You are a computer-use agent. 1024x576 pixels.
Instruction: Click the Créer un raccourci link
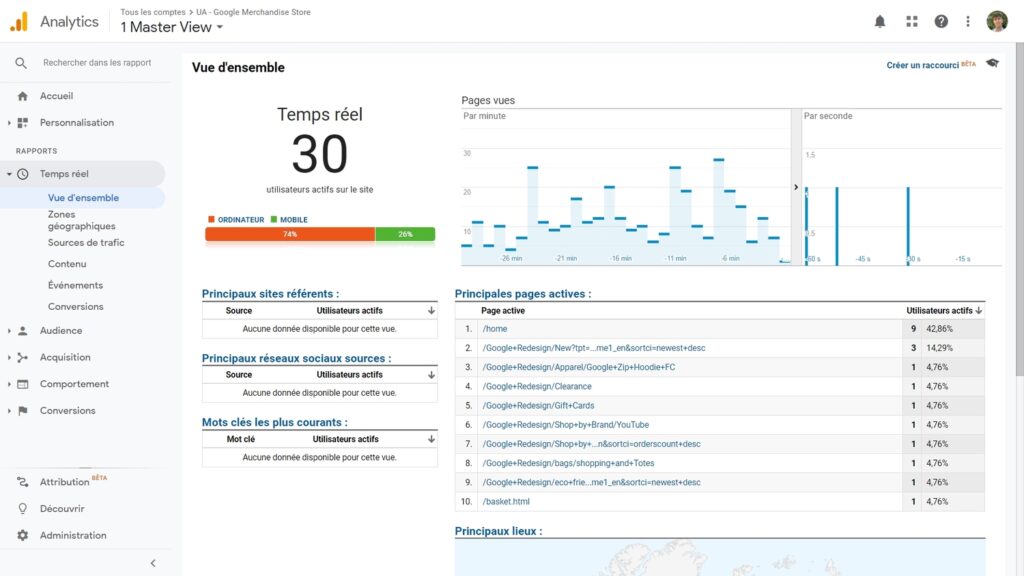tap(921, 62)
